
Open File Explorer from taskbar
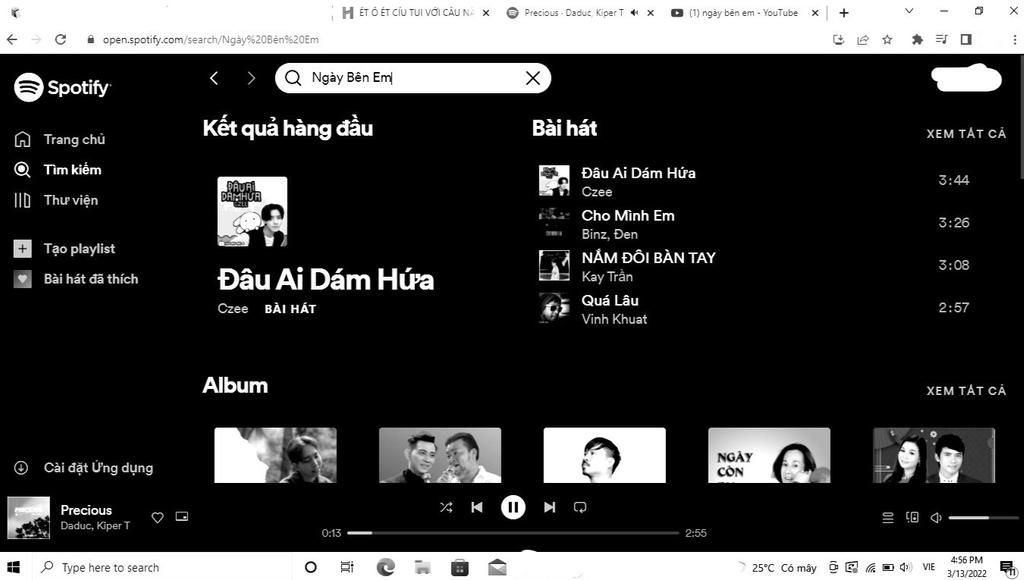coord(423,567)
